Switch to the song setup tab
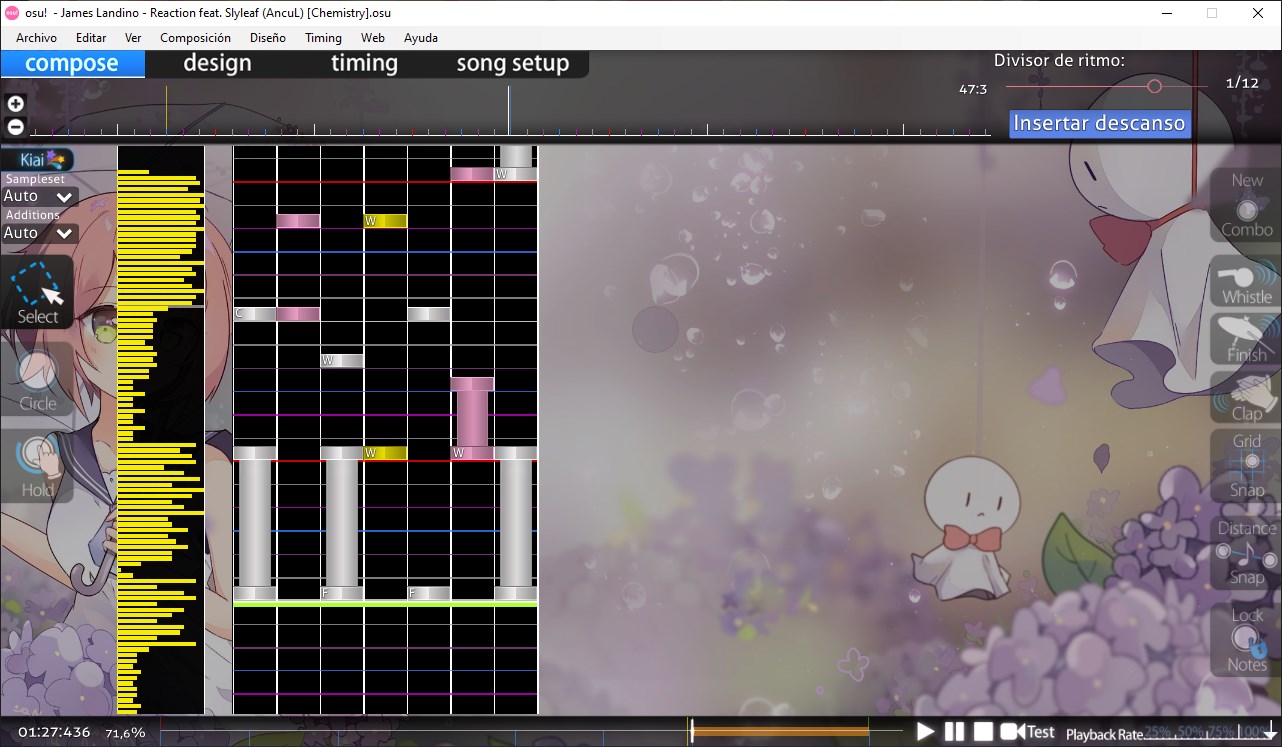1282x747 pixels. [x=512, y=63]
